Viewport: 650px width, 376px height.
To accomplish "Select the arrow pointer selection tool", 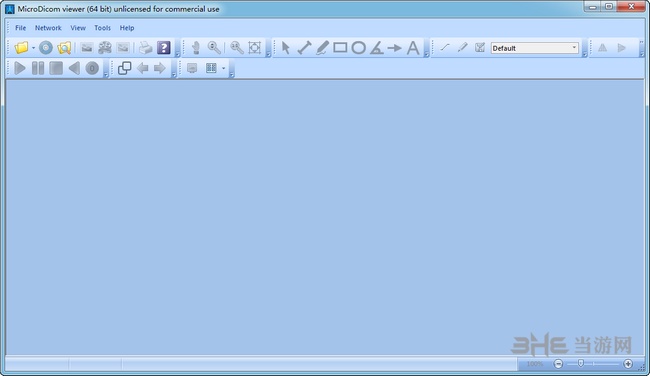I will pos(286,48).
